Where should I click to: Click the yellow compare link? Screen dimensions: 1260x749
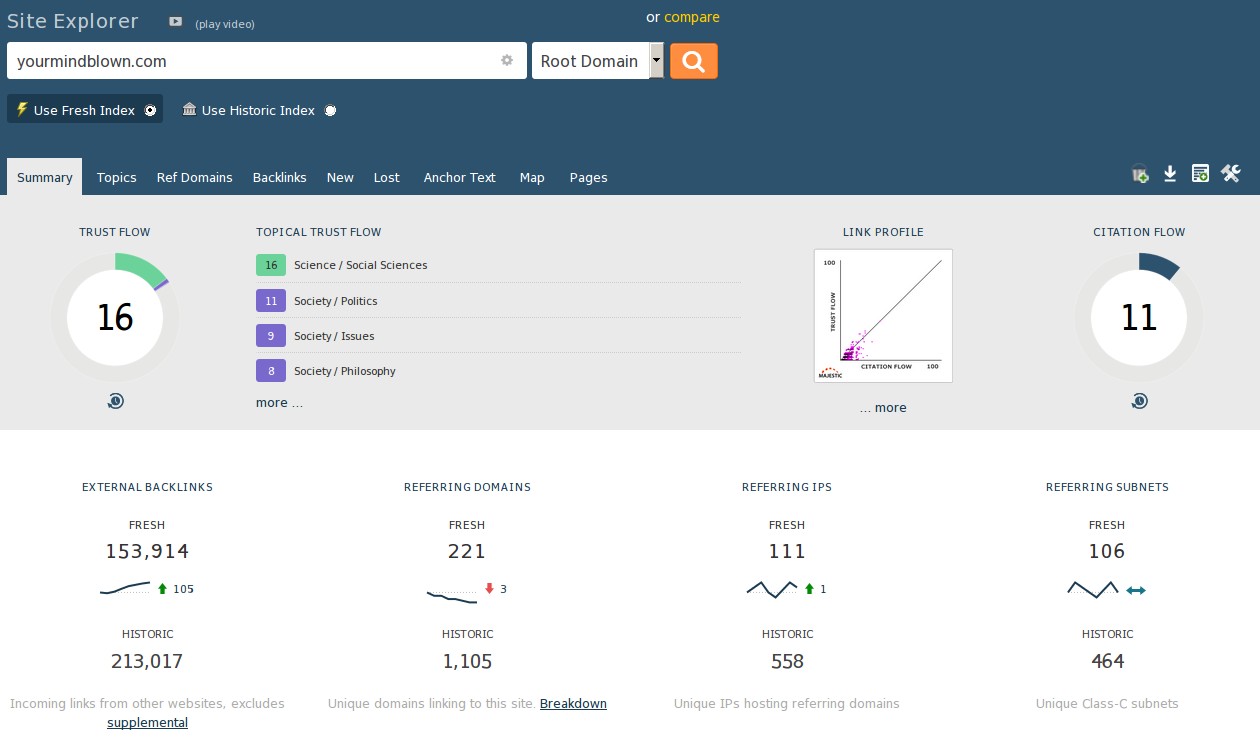point(691,17)
